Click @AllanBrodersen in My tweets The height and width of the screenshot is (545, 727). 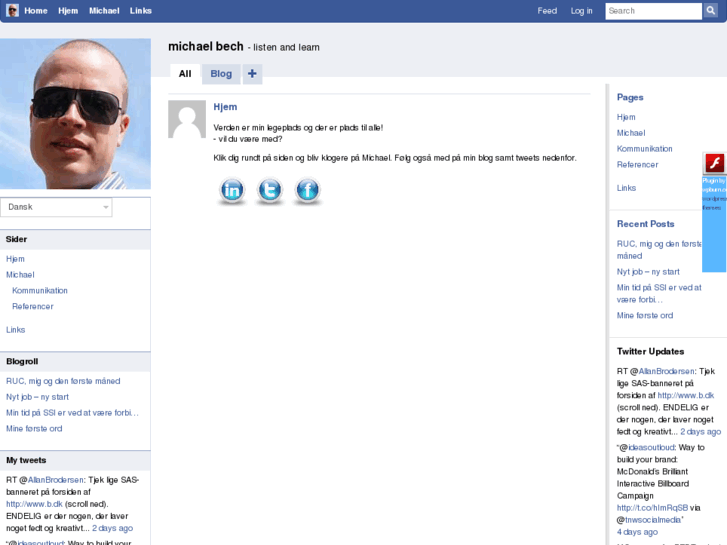pos(56,480)
